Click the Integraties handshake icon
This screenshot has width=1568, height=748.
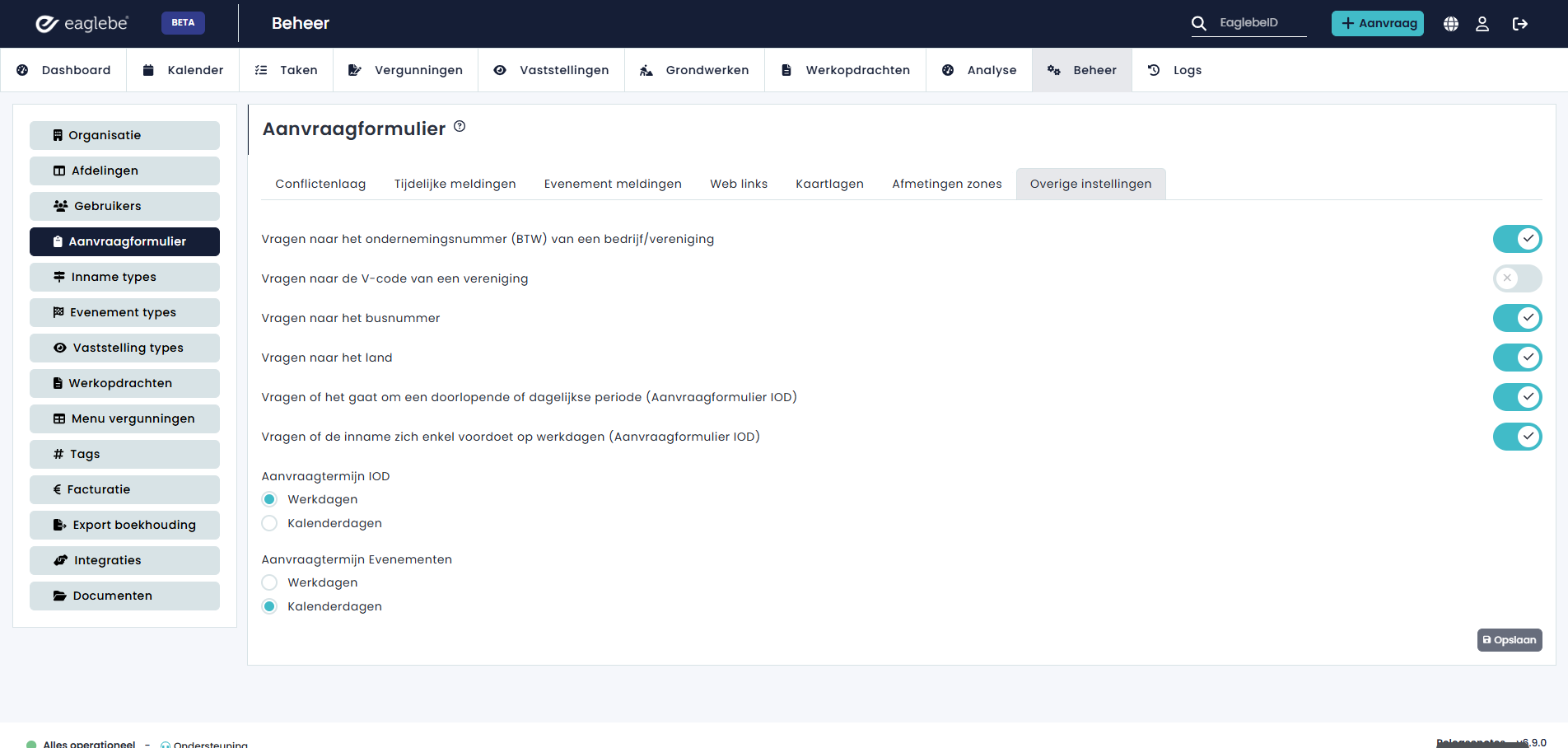61,560
